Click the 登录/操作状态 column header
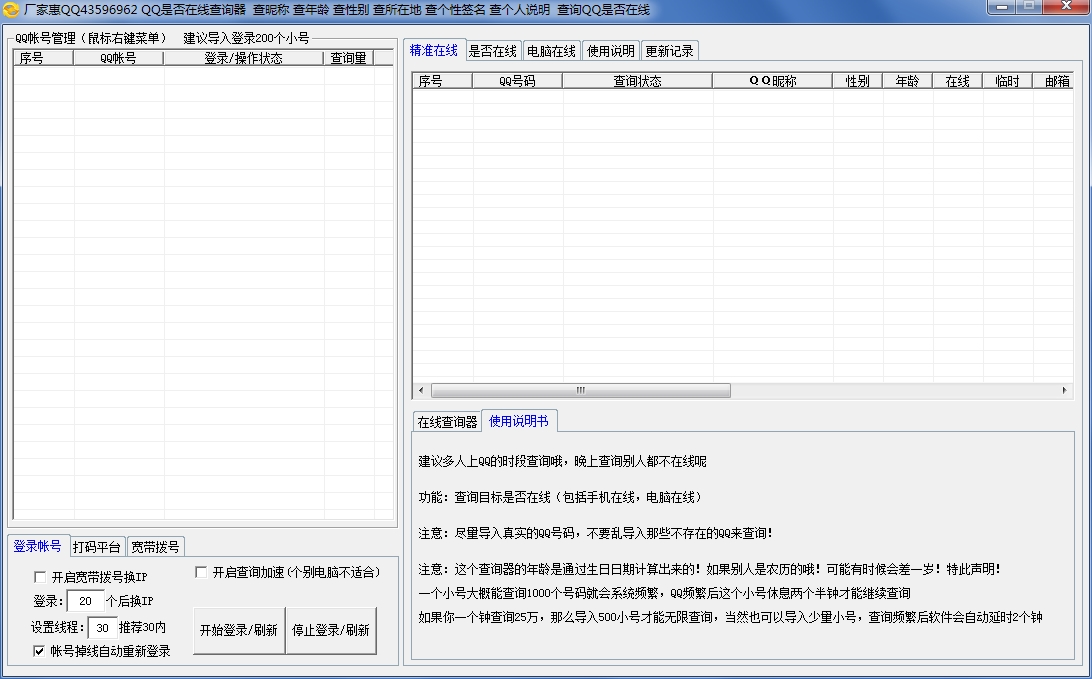Image resolution: width=1092 pixels, height=679 pixels. 243,58
